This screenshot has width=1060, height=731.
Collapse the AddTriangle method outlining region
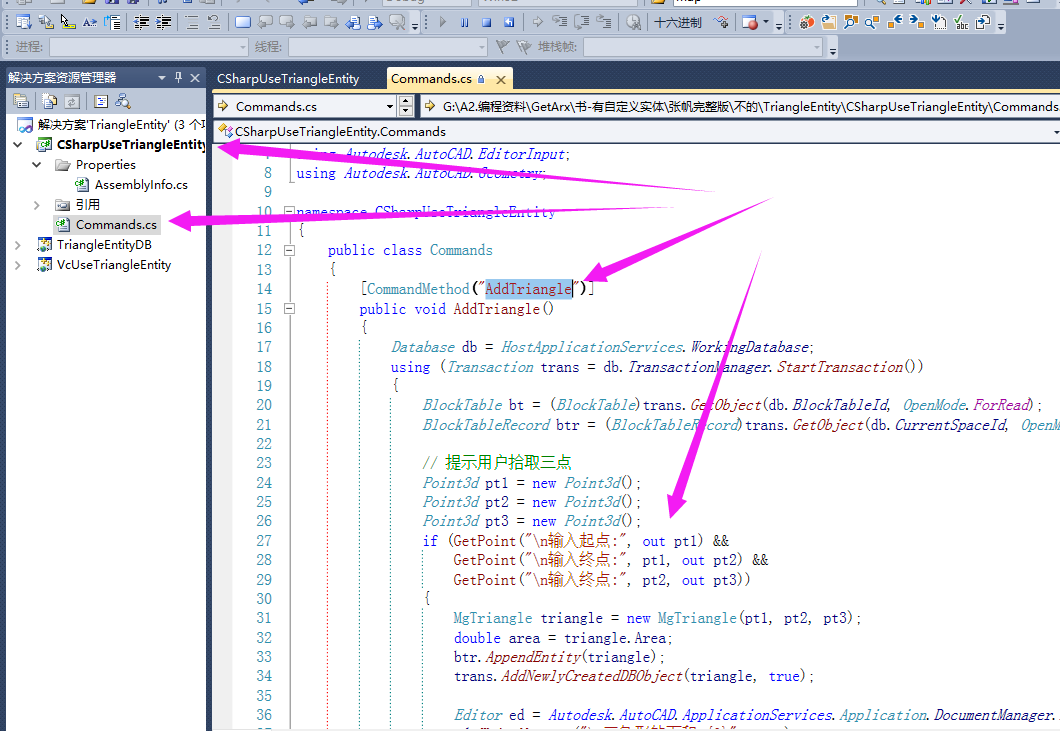[289, 309]
